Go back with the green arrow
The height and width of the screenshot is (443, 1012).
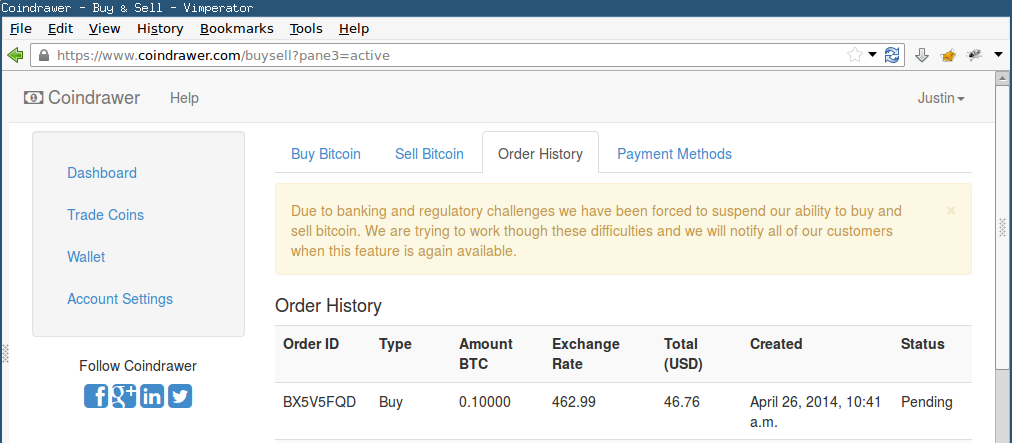[15, 55]
